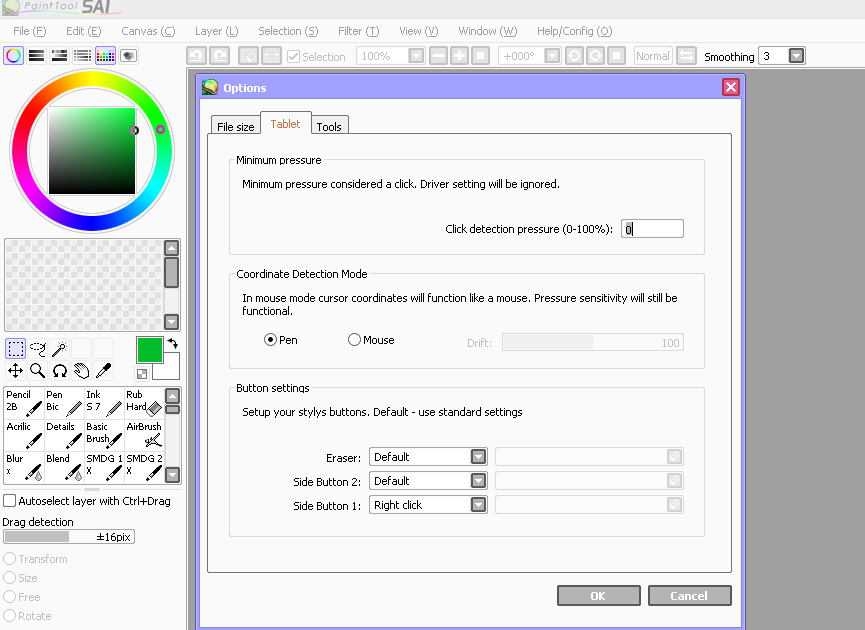The image size is (865, 630).
Task: Open the Side Button 1 dropdown
Action: point(478,505)
